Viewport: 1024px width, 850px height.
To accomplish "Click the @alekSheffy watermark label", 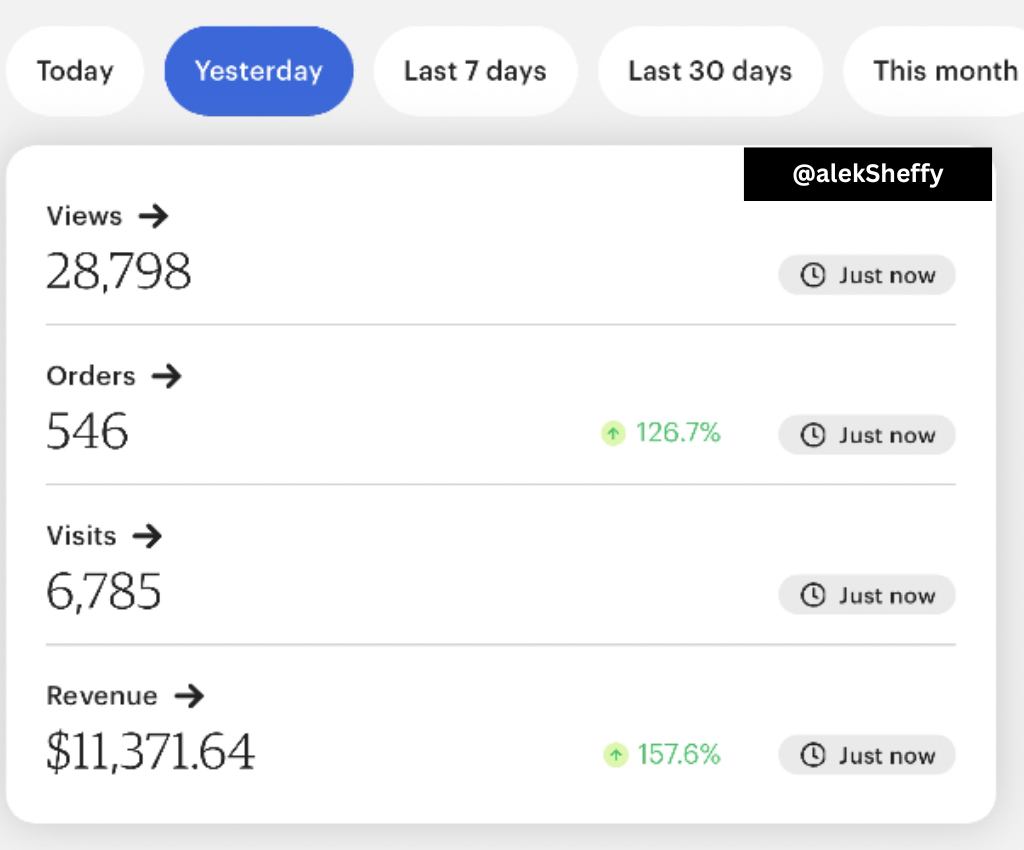I will (x=867, y=174).
